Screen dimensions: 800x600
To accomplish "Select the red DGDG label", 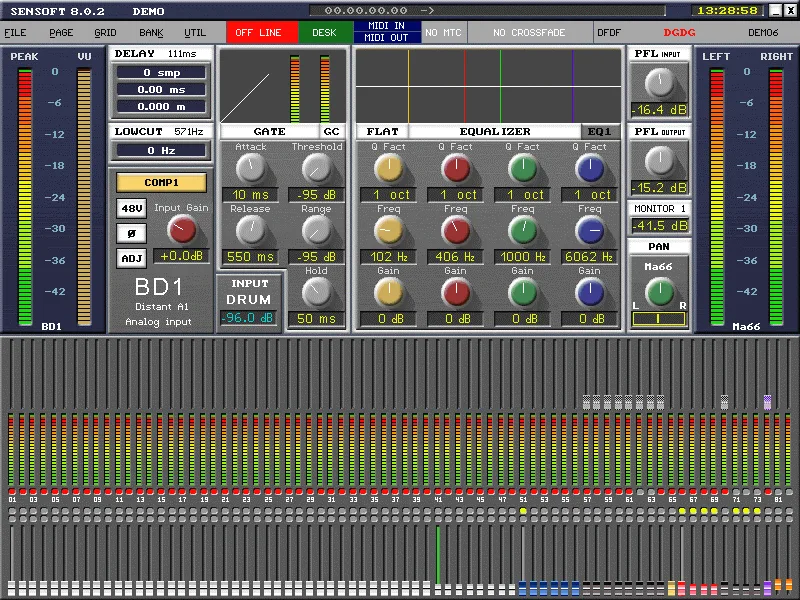I will 679,33.
